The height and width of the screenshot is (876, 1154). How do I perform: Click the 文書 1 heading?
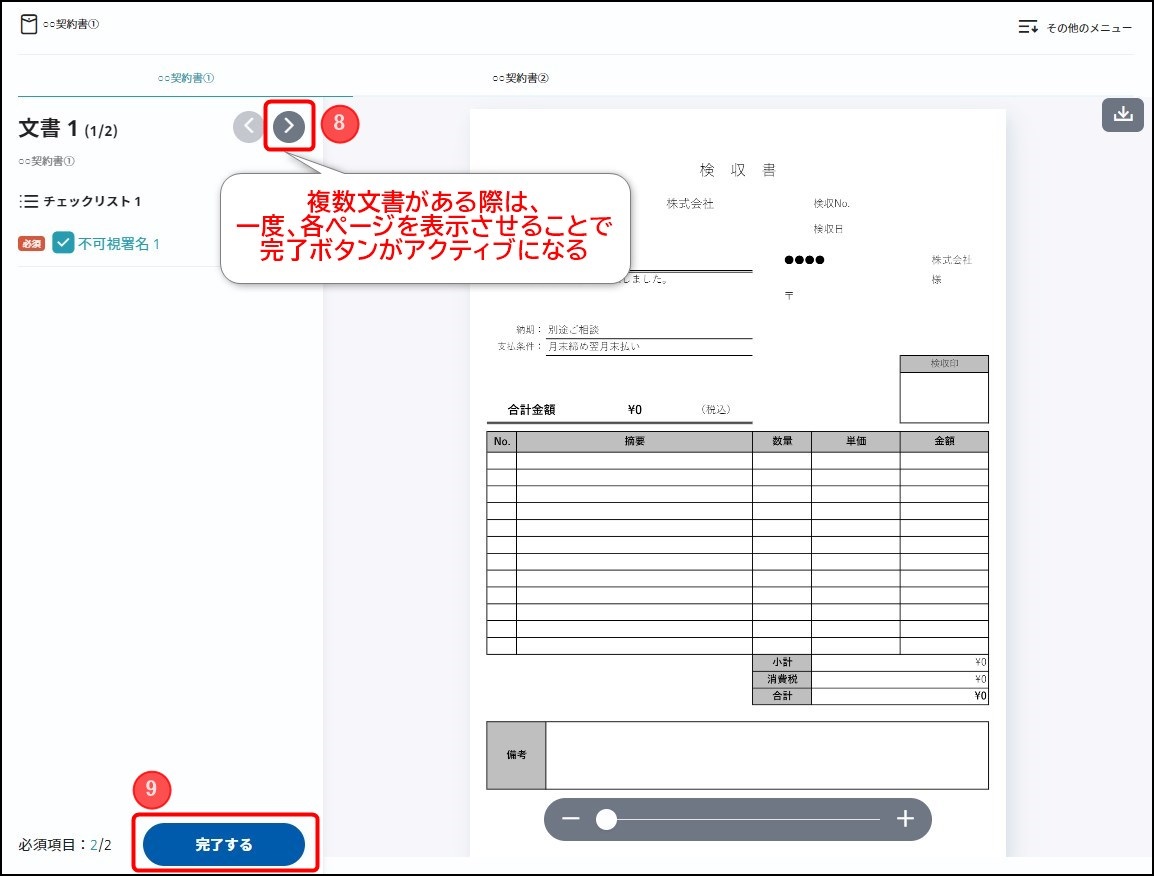tap(48, 128)
